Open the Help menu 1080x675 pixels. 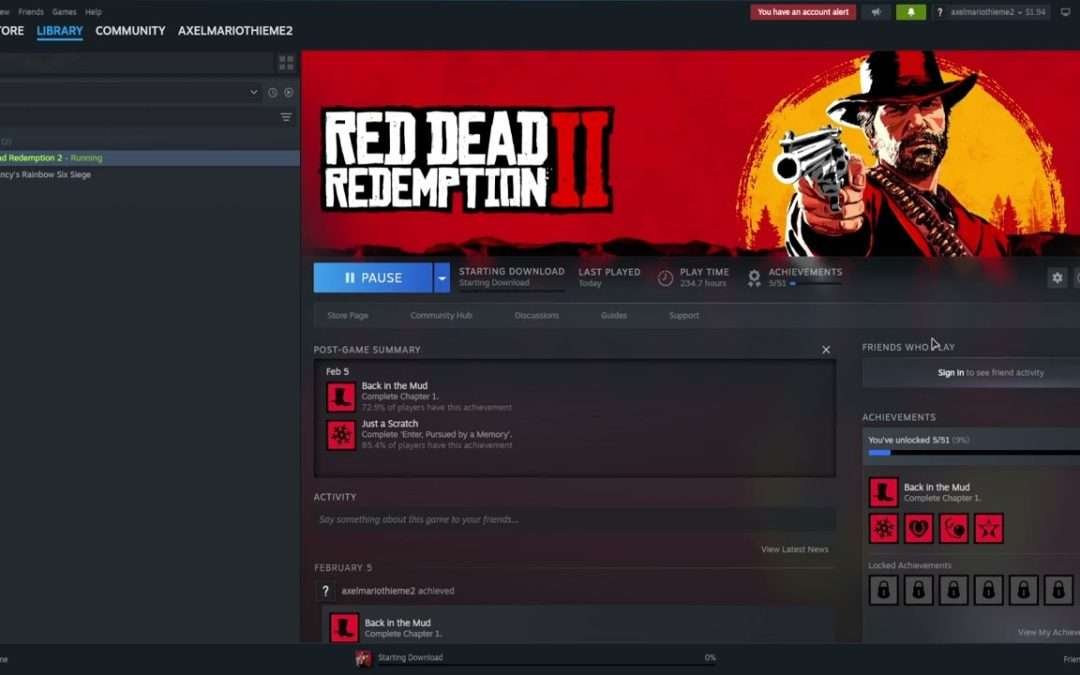93,12
